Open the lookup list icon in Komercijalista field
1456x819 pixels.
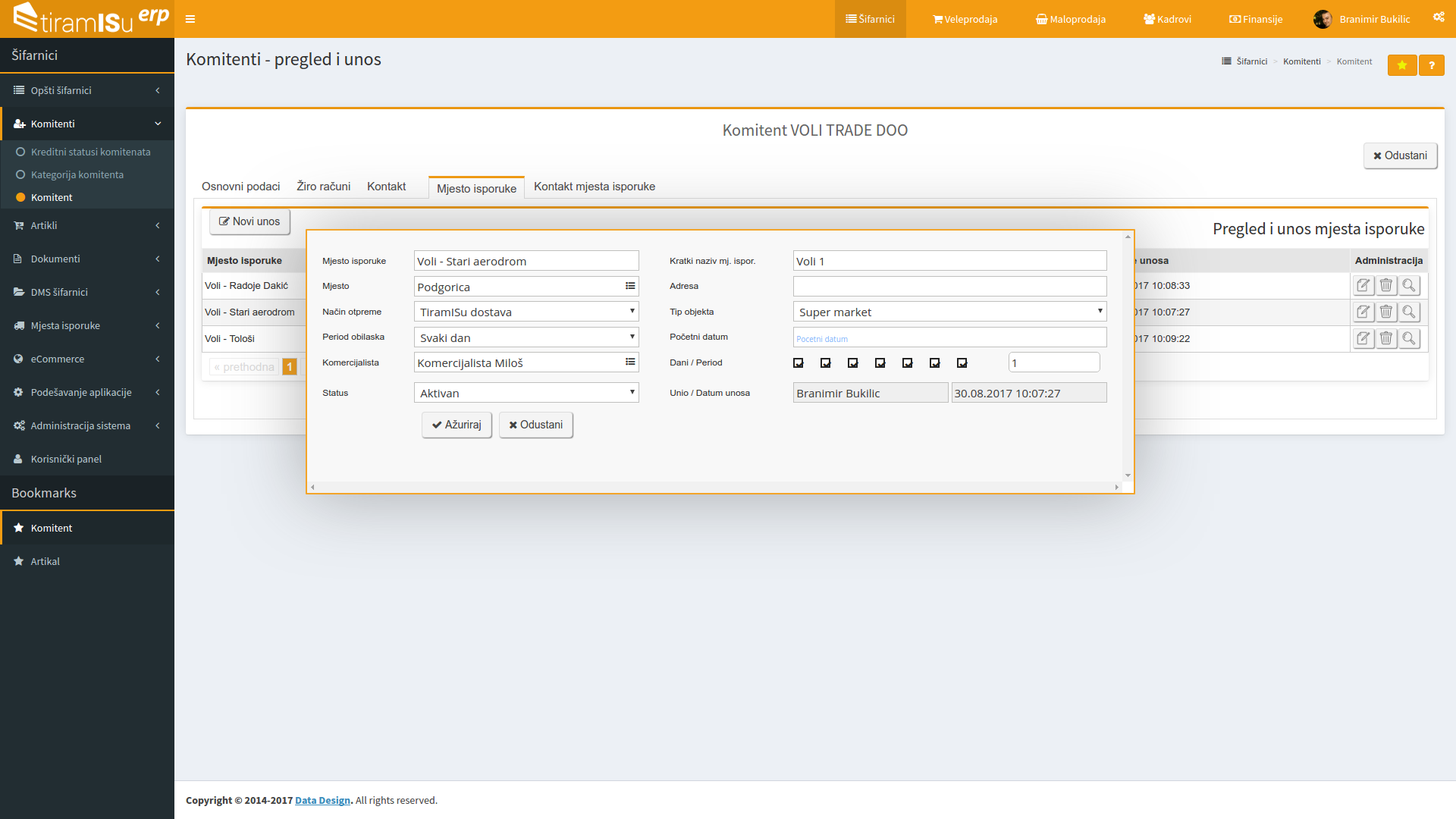point(630,362)
